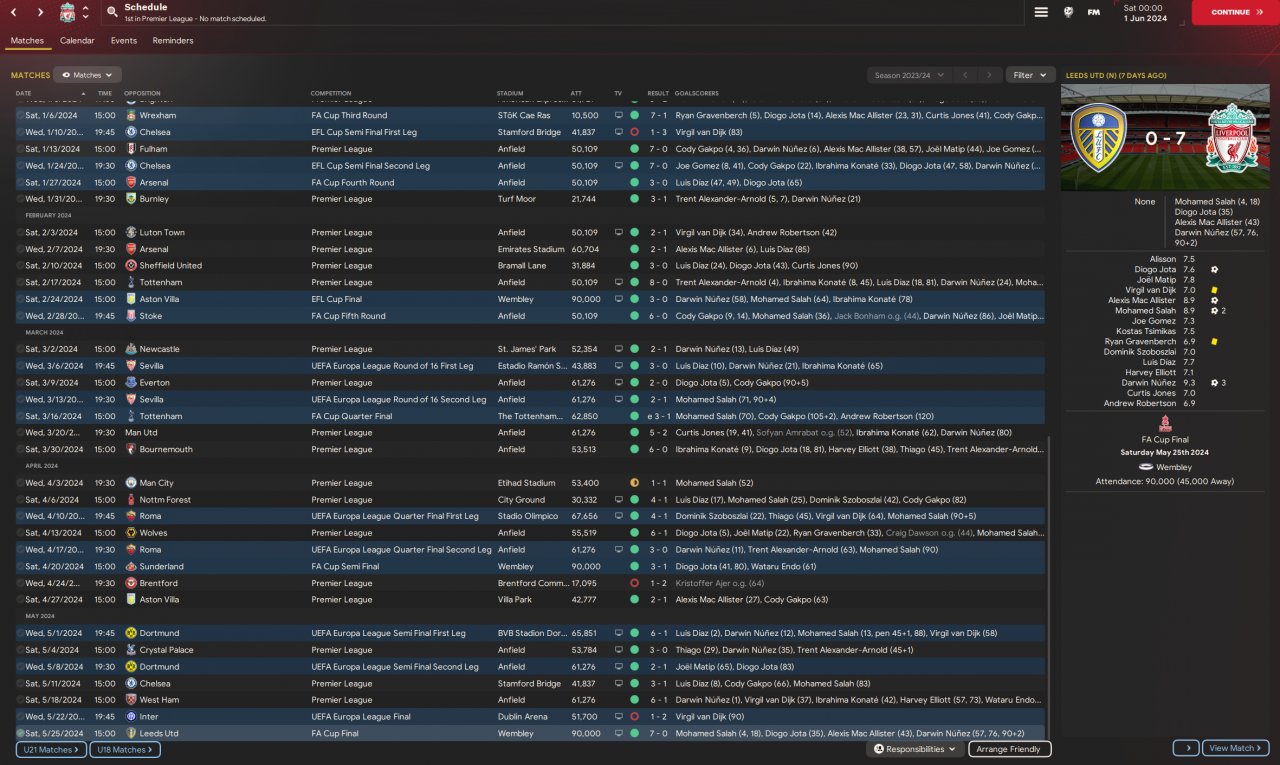Click the magnifying glass search icon
The height and width of the screenshot is (765, 1280).
[x=112, y=12]
